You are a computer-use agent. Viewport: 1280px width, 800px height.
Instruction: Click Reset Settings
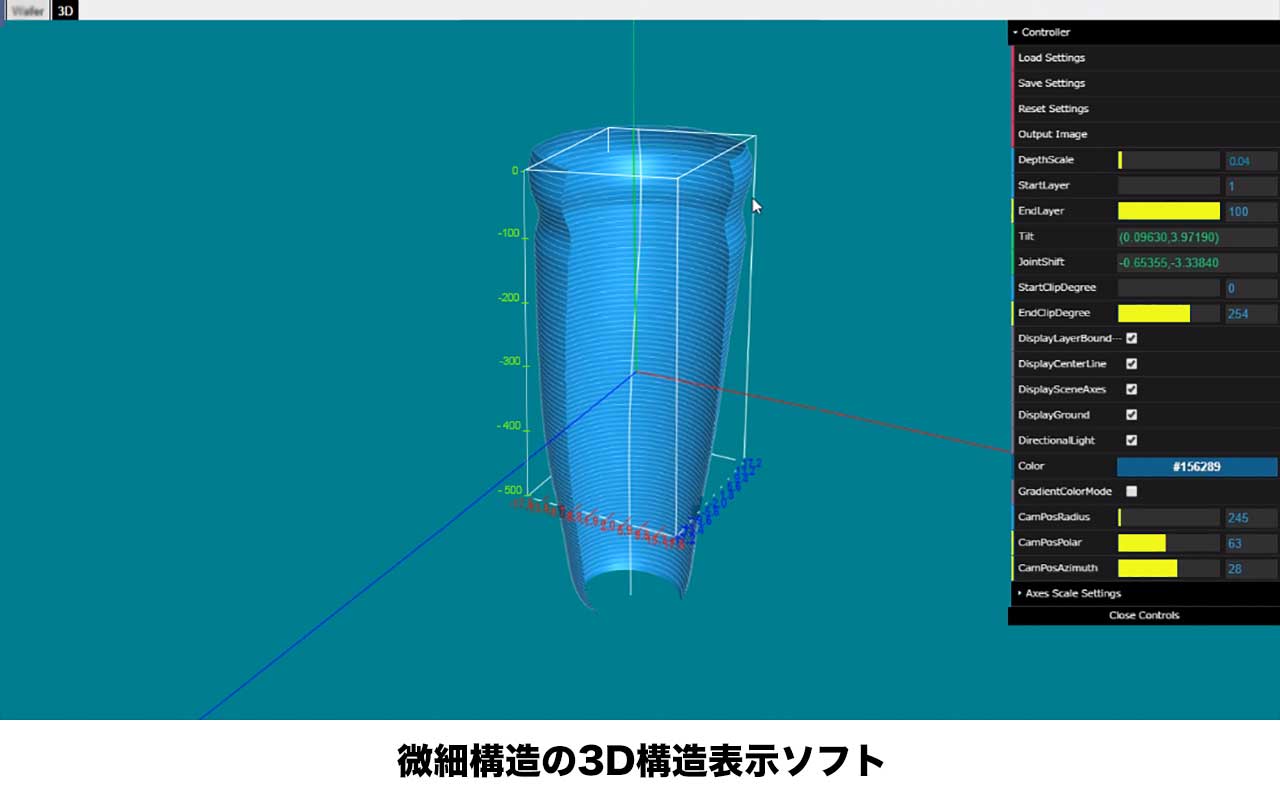tap(1053, 109)
